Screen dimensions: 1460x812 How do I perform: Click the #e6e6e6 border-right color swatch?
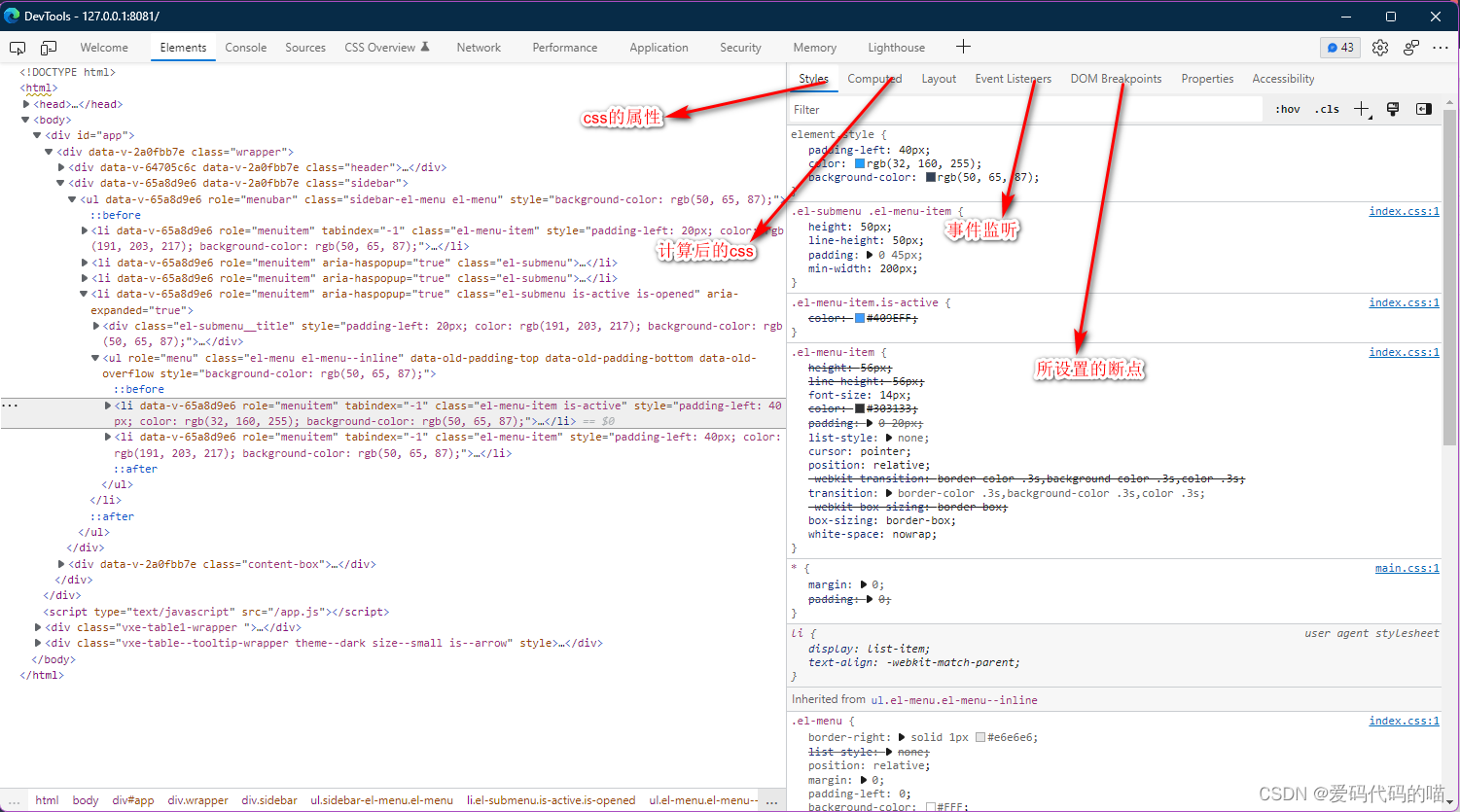coord(980,737)
